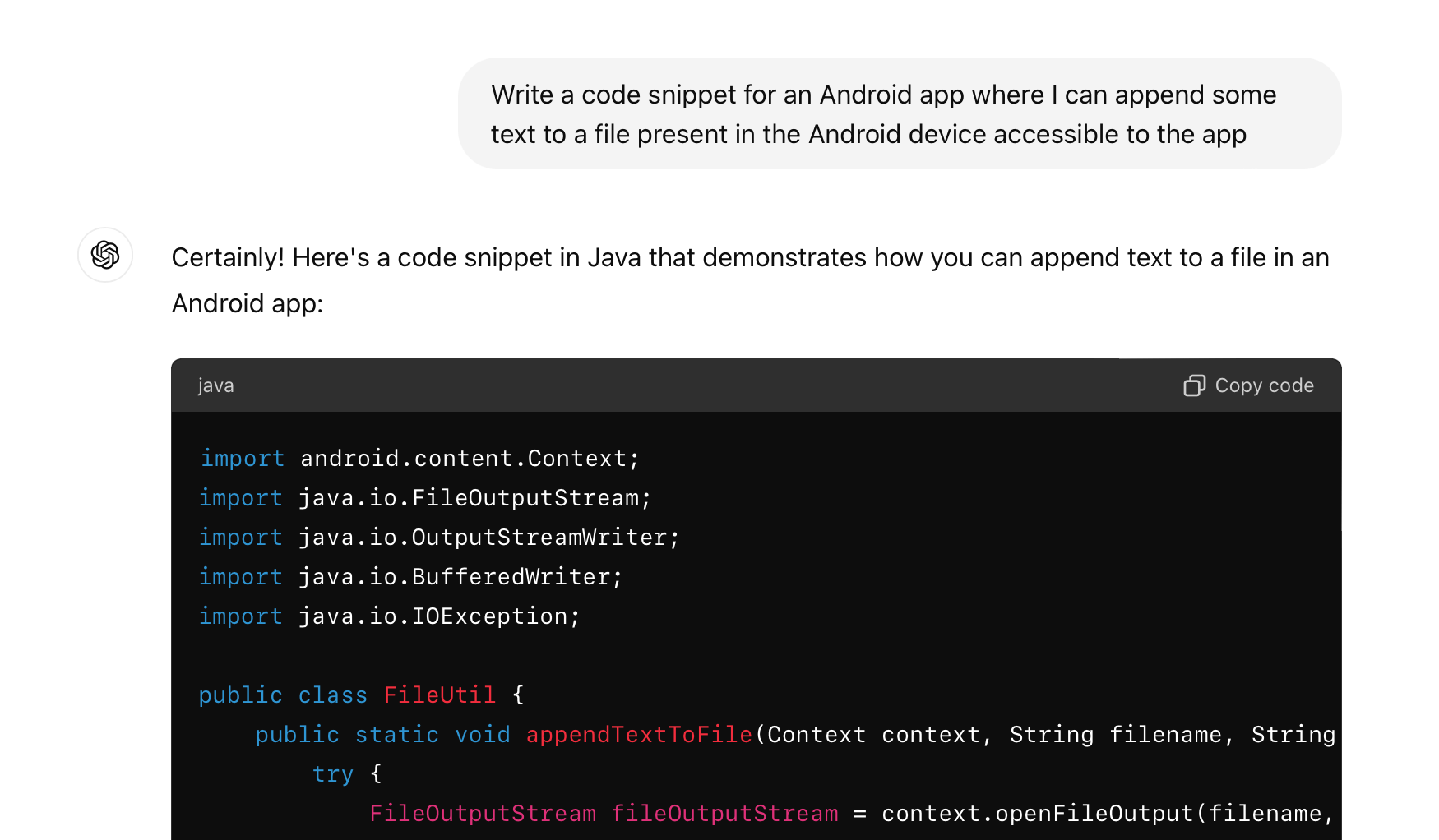
Task: Click the Copy code button
Action: [1248, 385]
